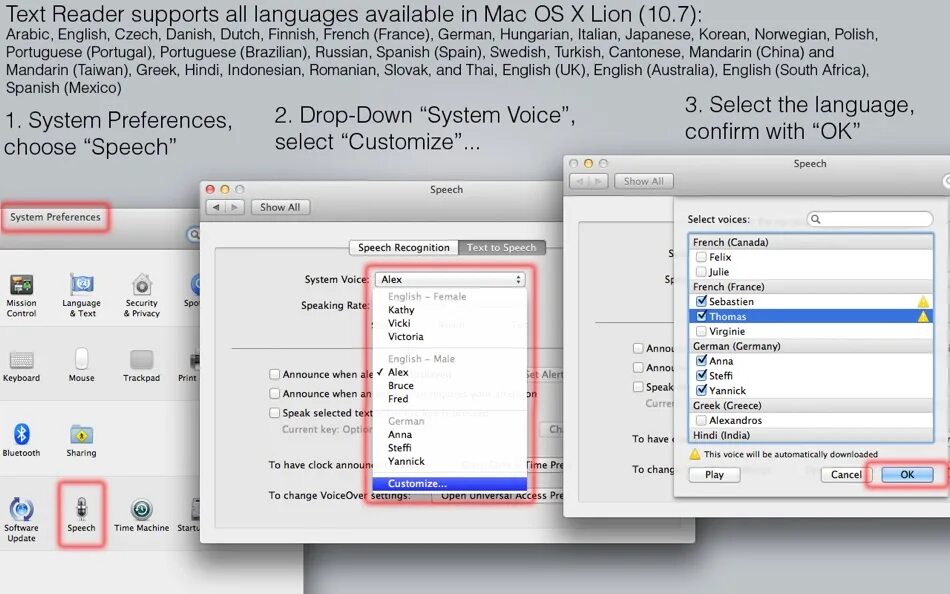Check the Julie voice checkbox
The height and width of the screenshot is (594, 950).
coord(701,272)
